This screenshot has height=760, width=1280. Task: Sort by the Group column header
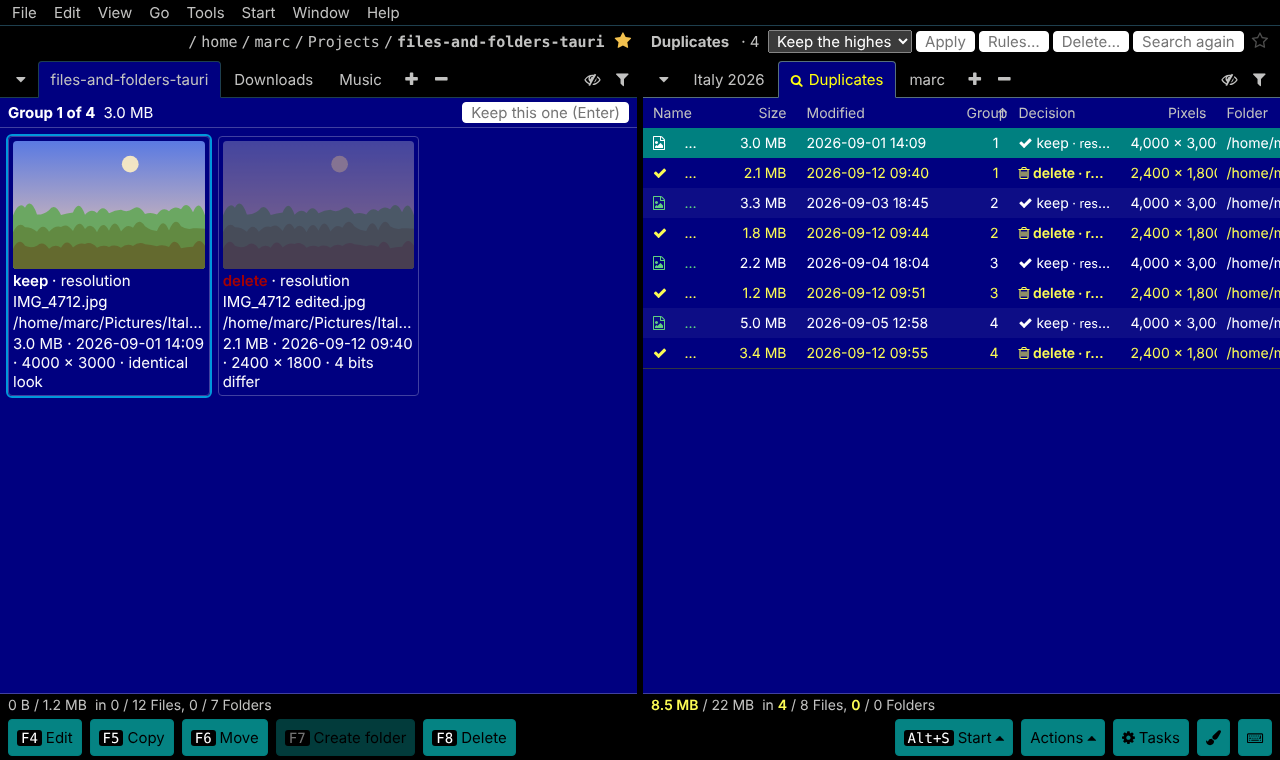pos(986,113)
